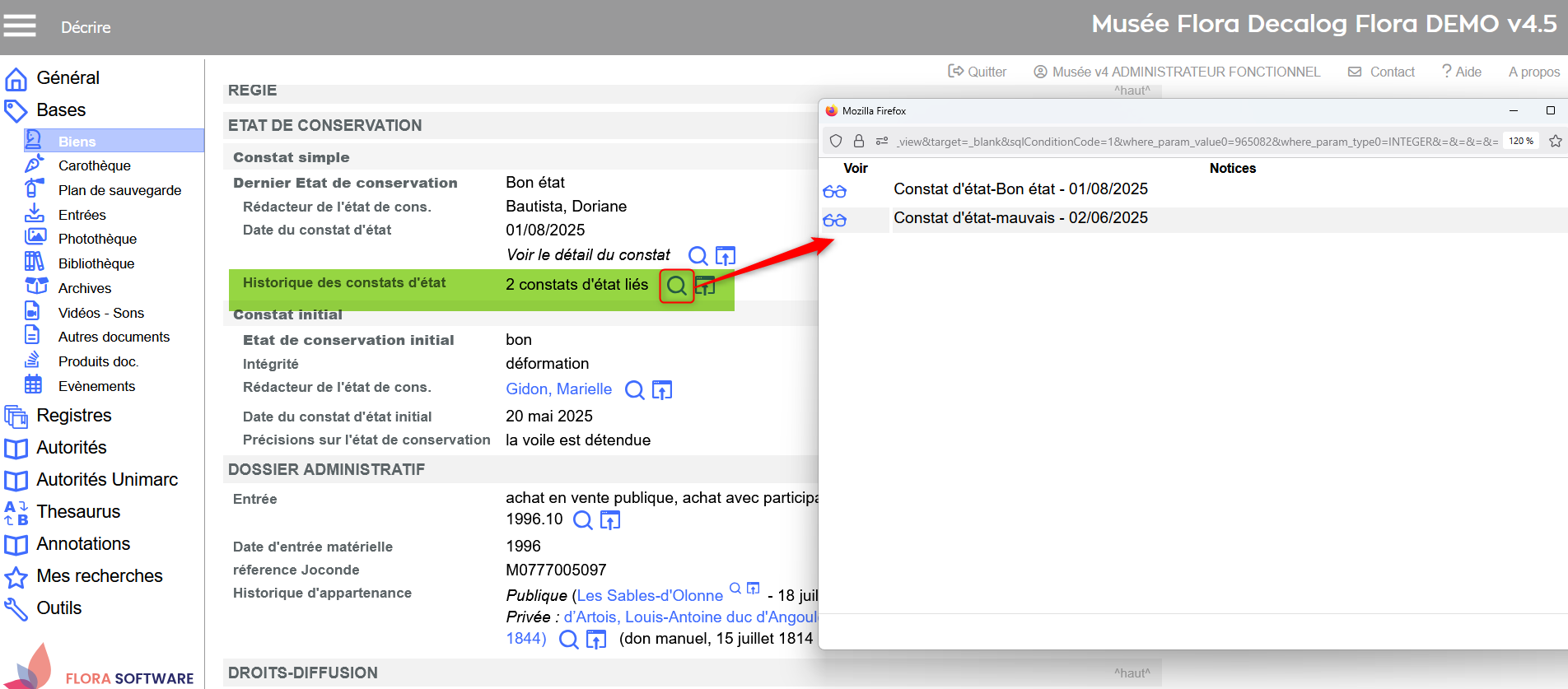Expand the Autorités Unimarc section
The image size is (1568, 689).
tap(106, 480)
